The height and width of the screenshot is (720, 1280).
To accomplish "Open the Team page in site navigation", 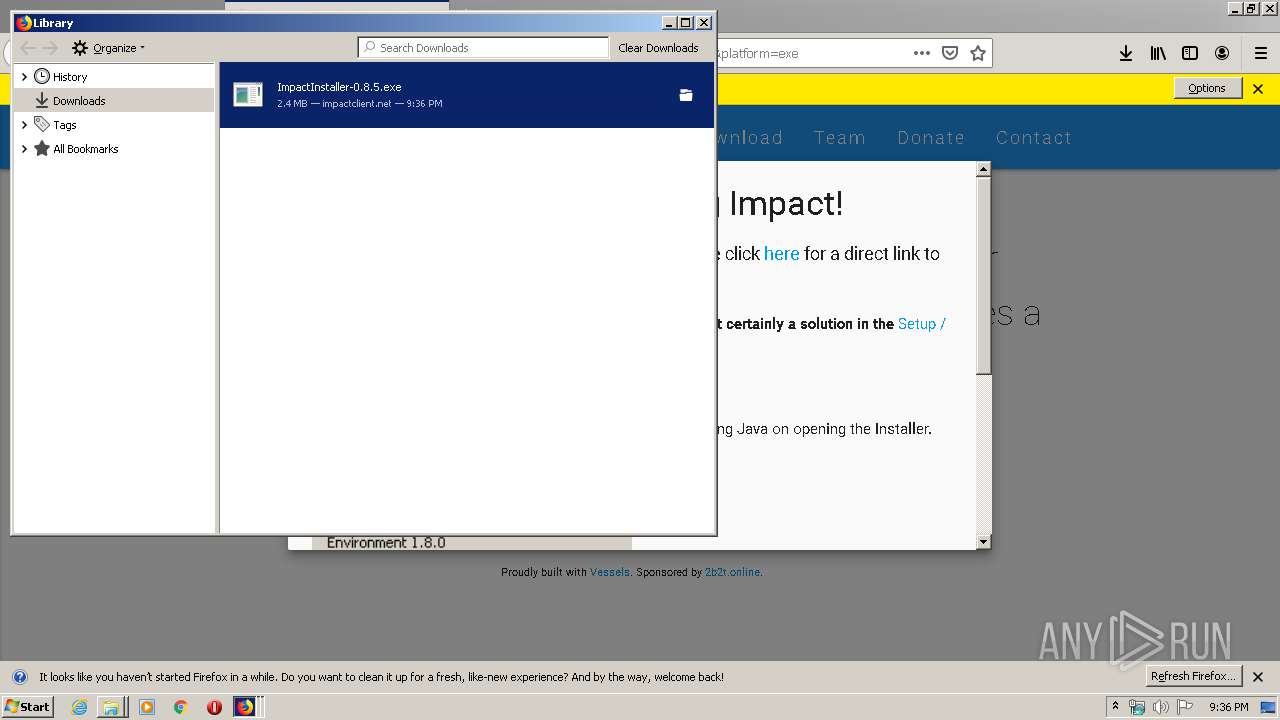I will click(x=840, y=138).
